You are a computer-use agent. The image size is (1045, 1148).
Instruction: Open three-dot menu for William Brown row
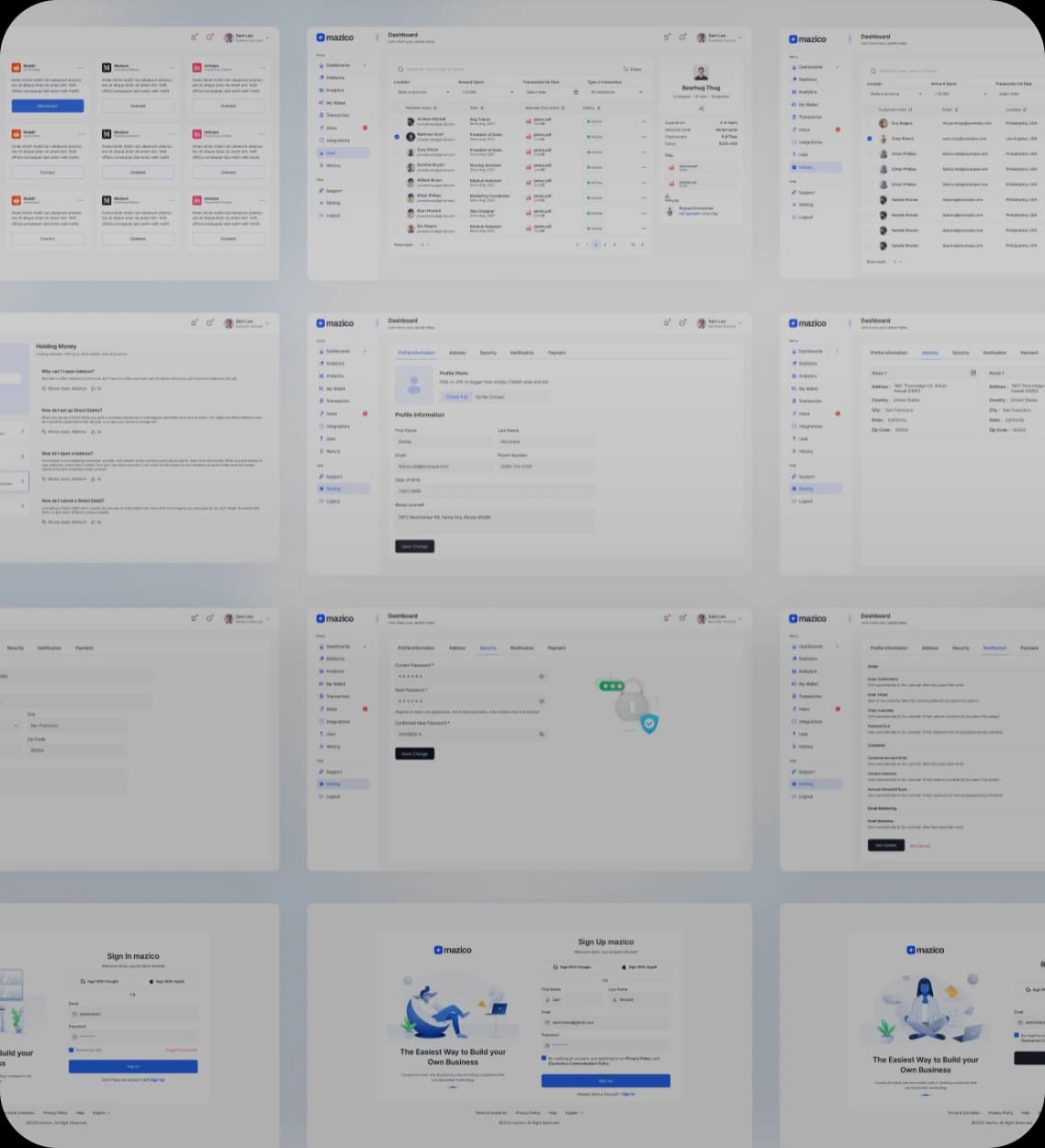(x=643, y=183)
